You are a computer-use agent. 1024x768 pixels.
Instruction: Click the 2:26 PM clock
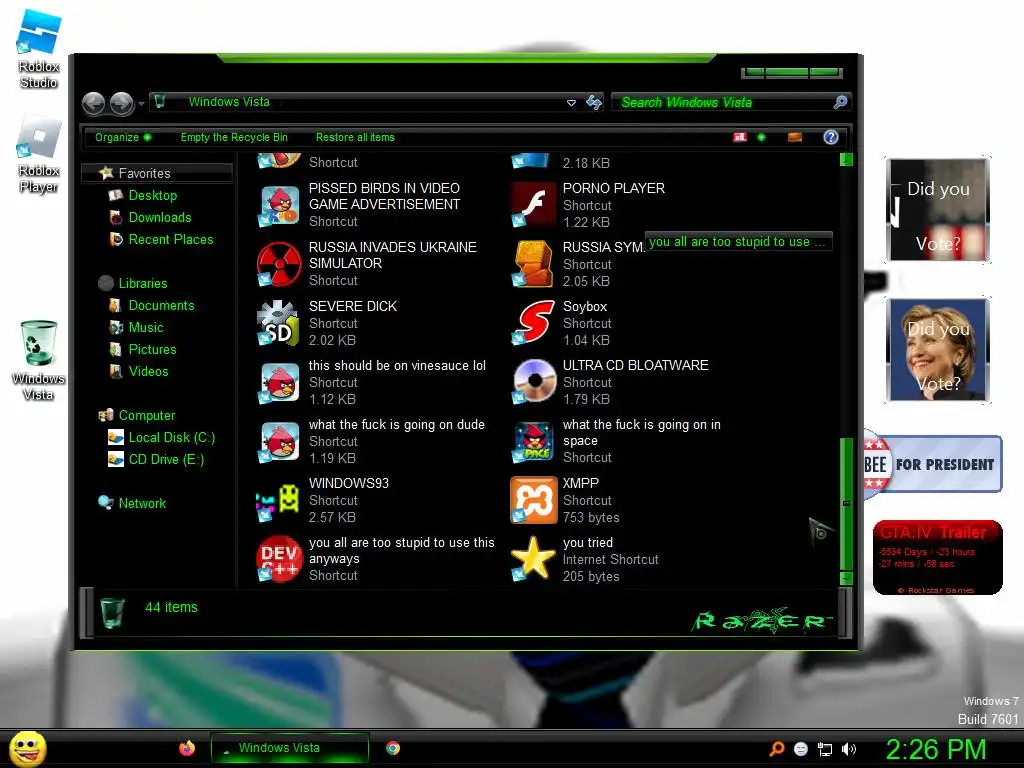(x=935, y=749)
